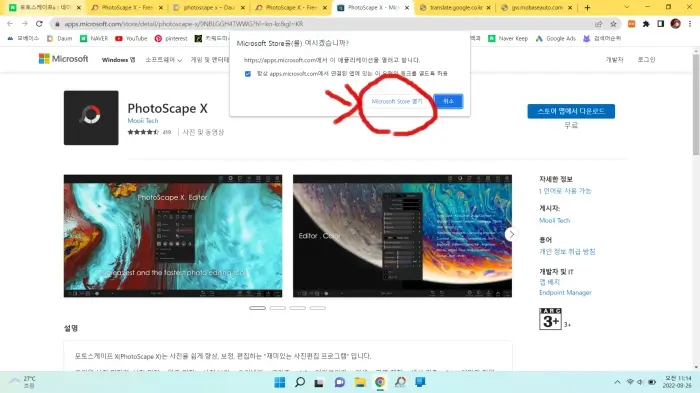The image size is (700, 393).
Task: Open the NAVER bookmark
Action: pyautogui.click(x=94, y=38)
